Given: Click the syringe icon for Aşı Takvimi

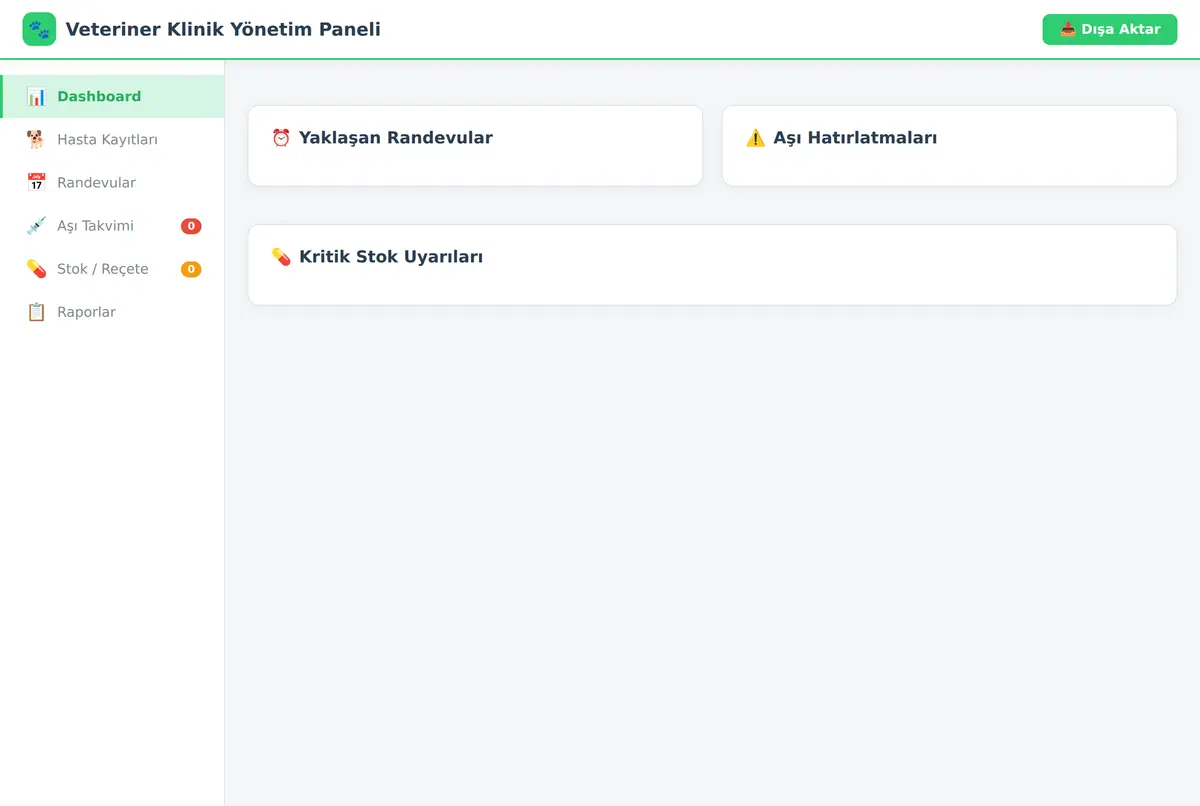Looking at the screenshot, I should 36,226.
